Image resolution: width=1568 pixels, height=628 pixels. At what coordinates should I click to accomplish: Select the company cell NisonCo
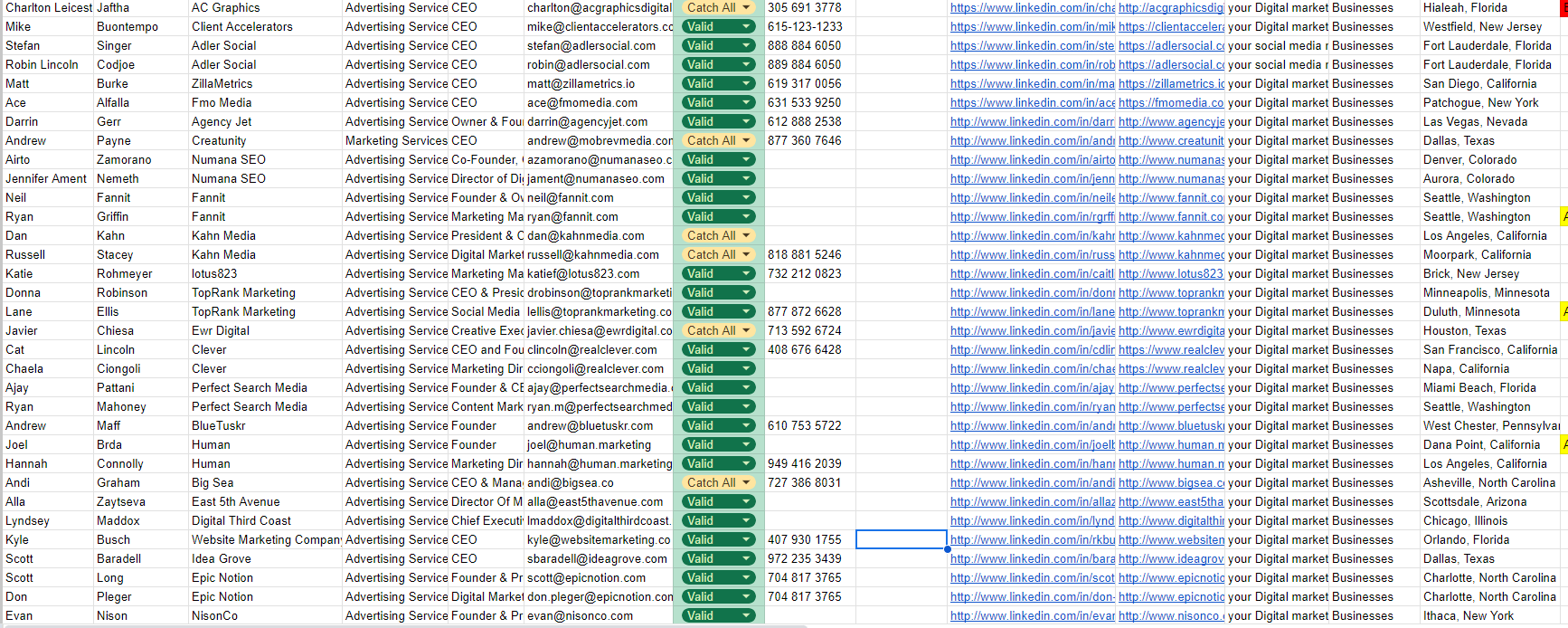[x=265, y=615]
